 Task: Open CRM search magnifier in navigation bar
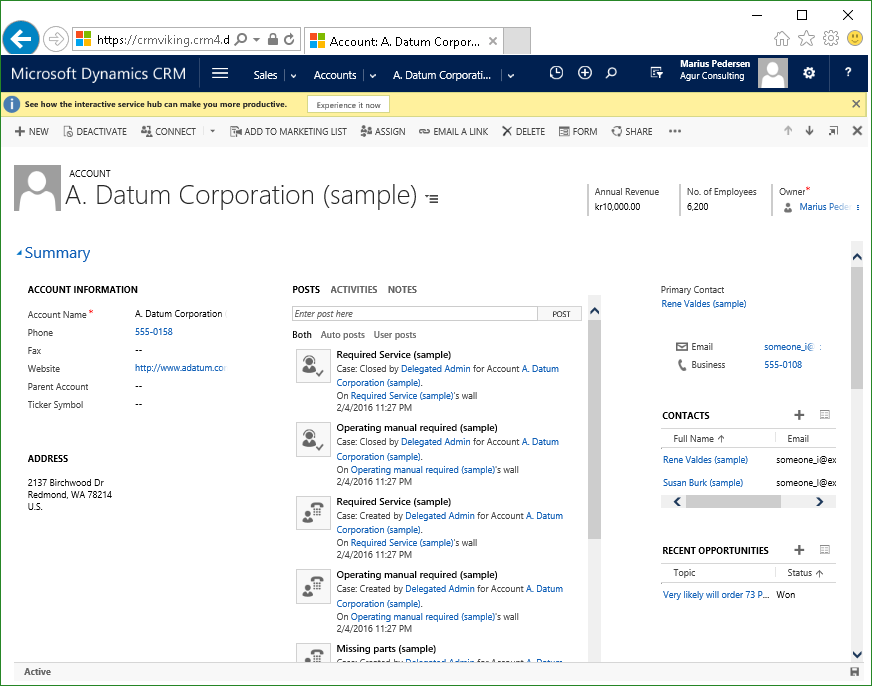coord(611,73)
